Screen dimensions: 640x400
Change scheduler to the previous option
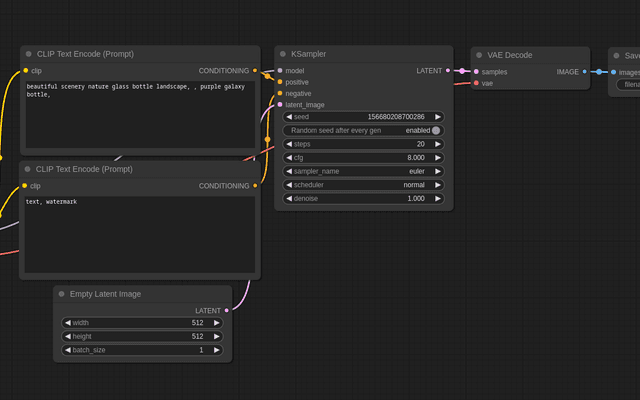click(289, 185)
